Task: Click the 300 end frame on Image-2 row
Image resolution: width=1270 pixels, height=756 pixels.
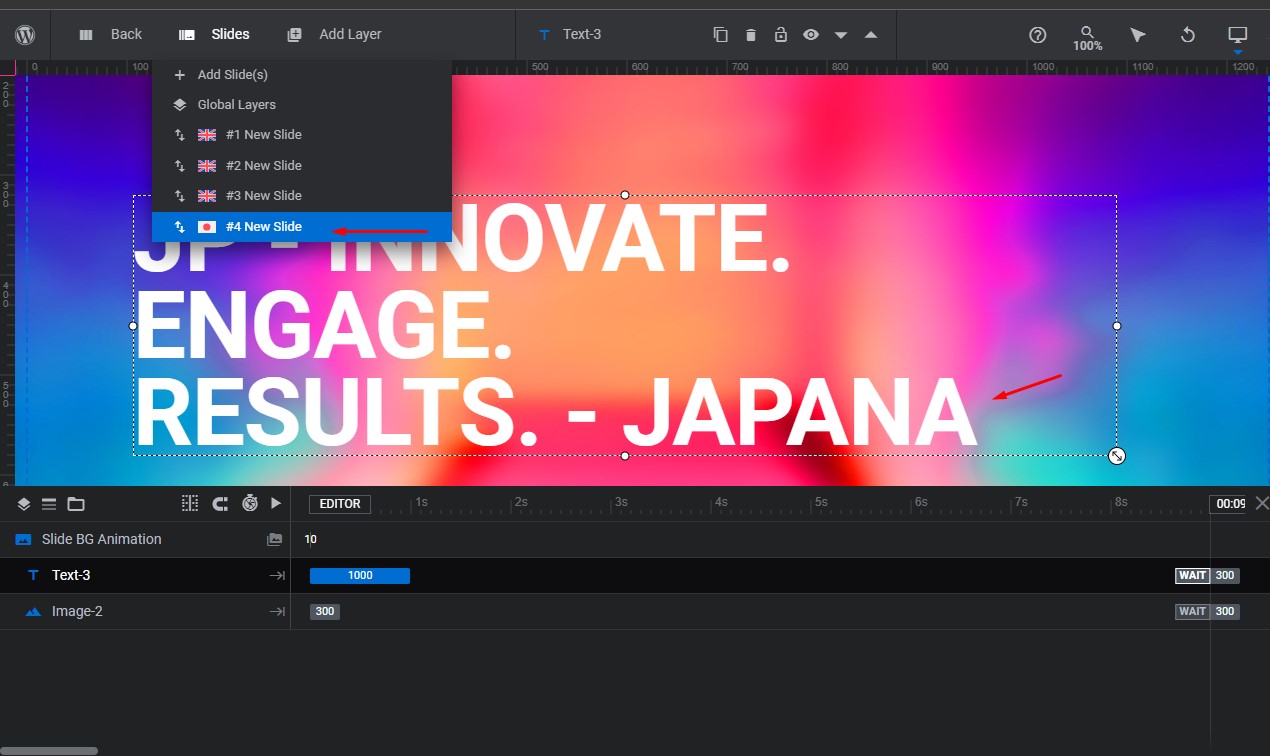Action: coord(1225,611)
